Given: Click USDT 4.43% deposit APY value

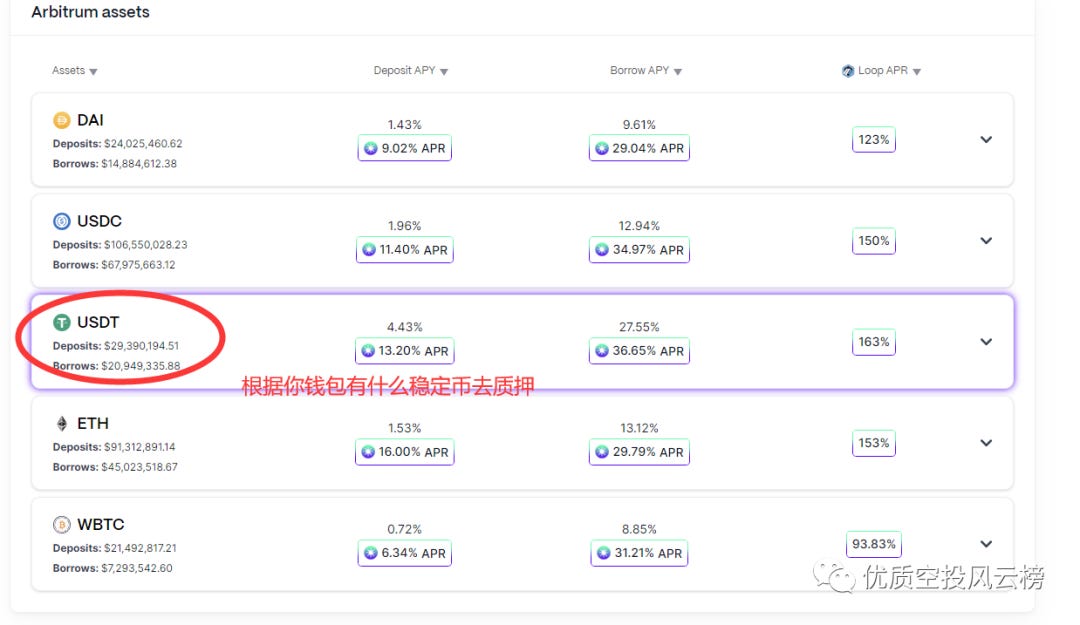Looking at the screenshot, I should (x=404, y=327).
